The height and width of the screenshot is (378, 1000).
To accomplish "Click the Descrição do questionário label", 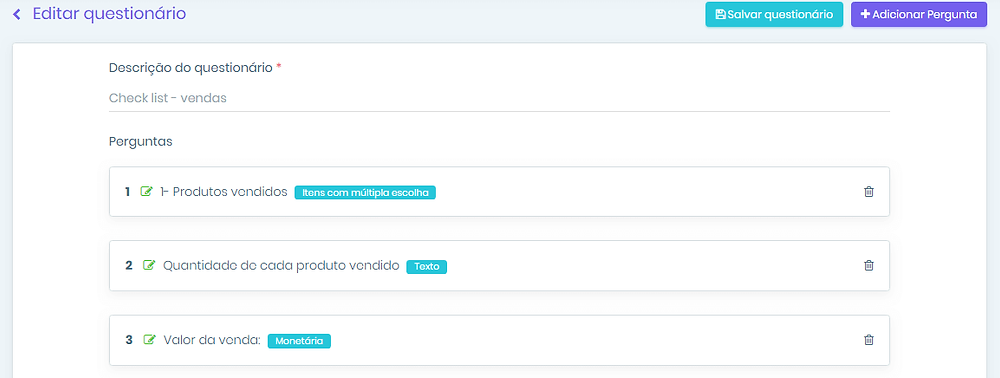I will tap(191, 67).
